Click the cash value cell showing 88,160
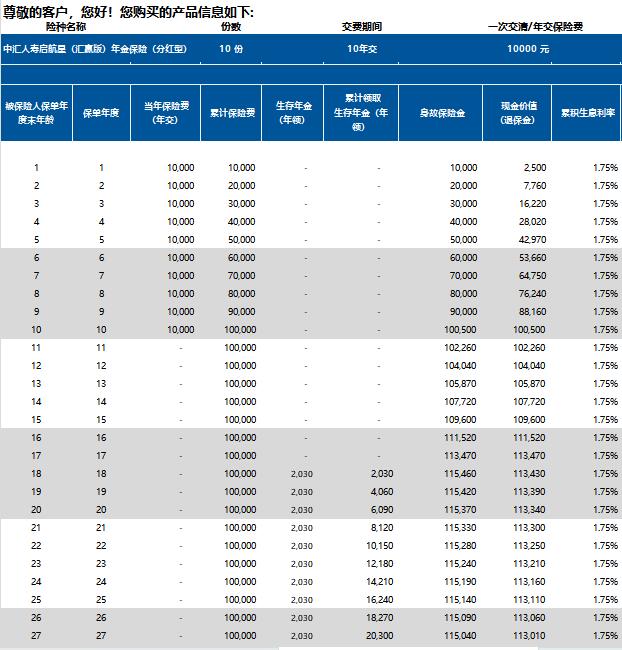 pyautogui.click(x=530, y=312)
